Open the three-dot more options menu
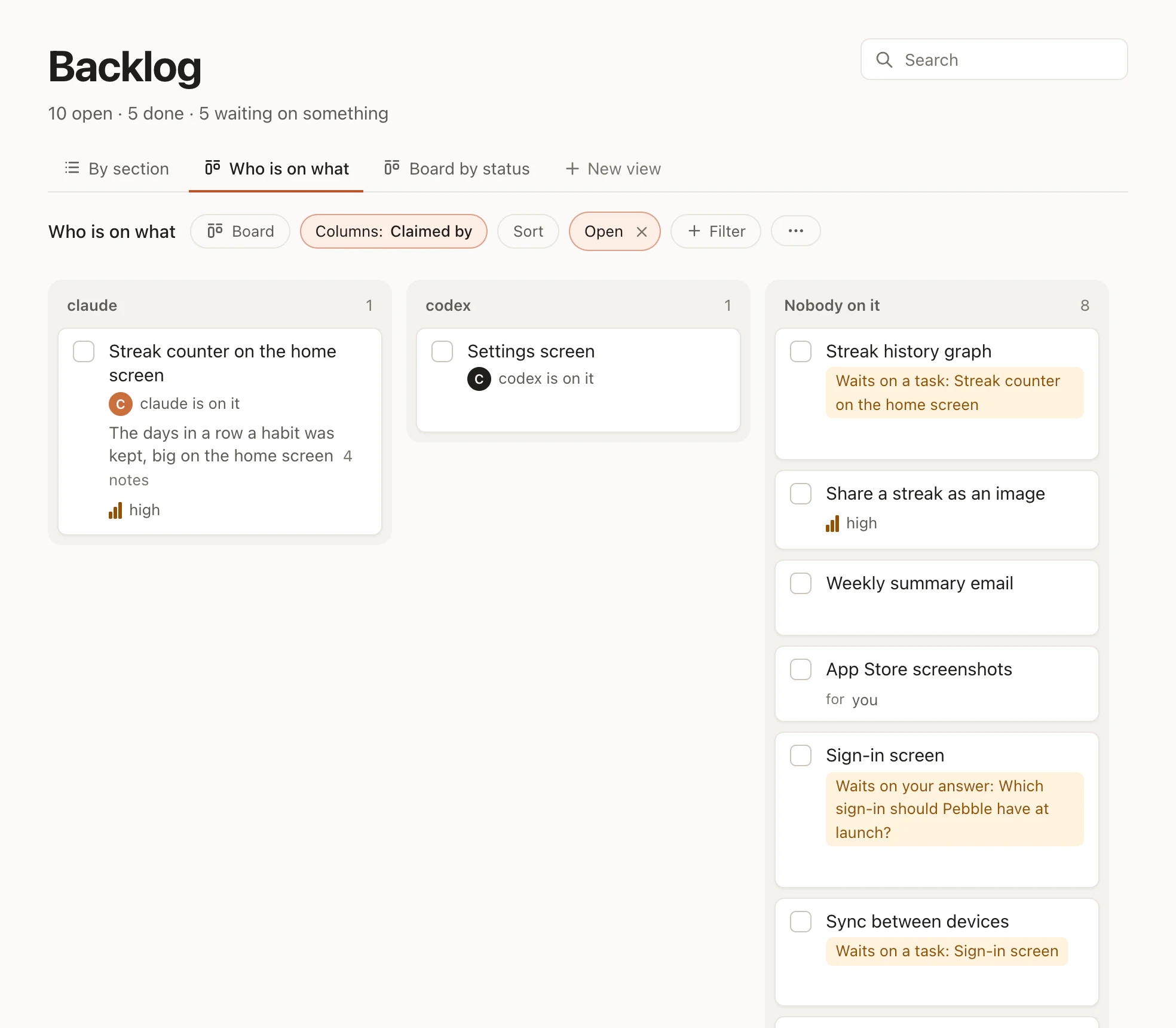This screenshot has width=1176, height=1028. [x=795, y=231]
